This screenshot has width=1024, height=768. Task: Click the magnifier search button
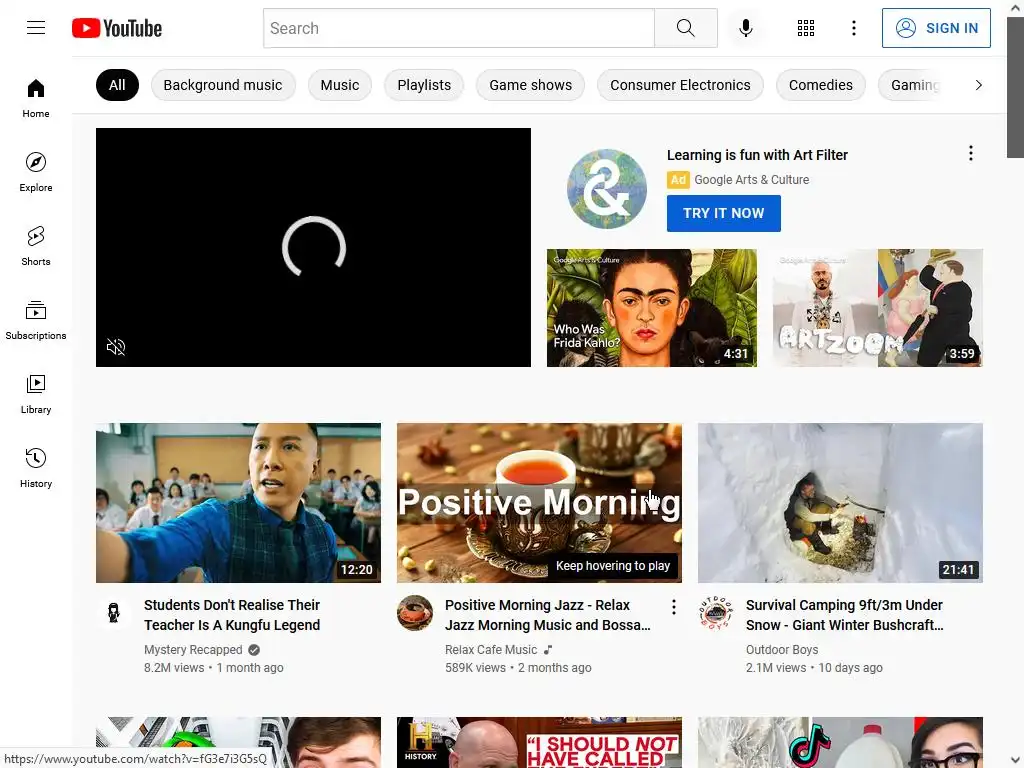[686, 28]
